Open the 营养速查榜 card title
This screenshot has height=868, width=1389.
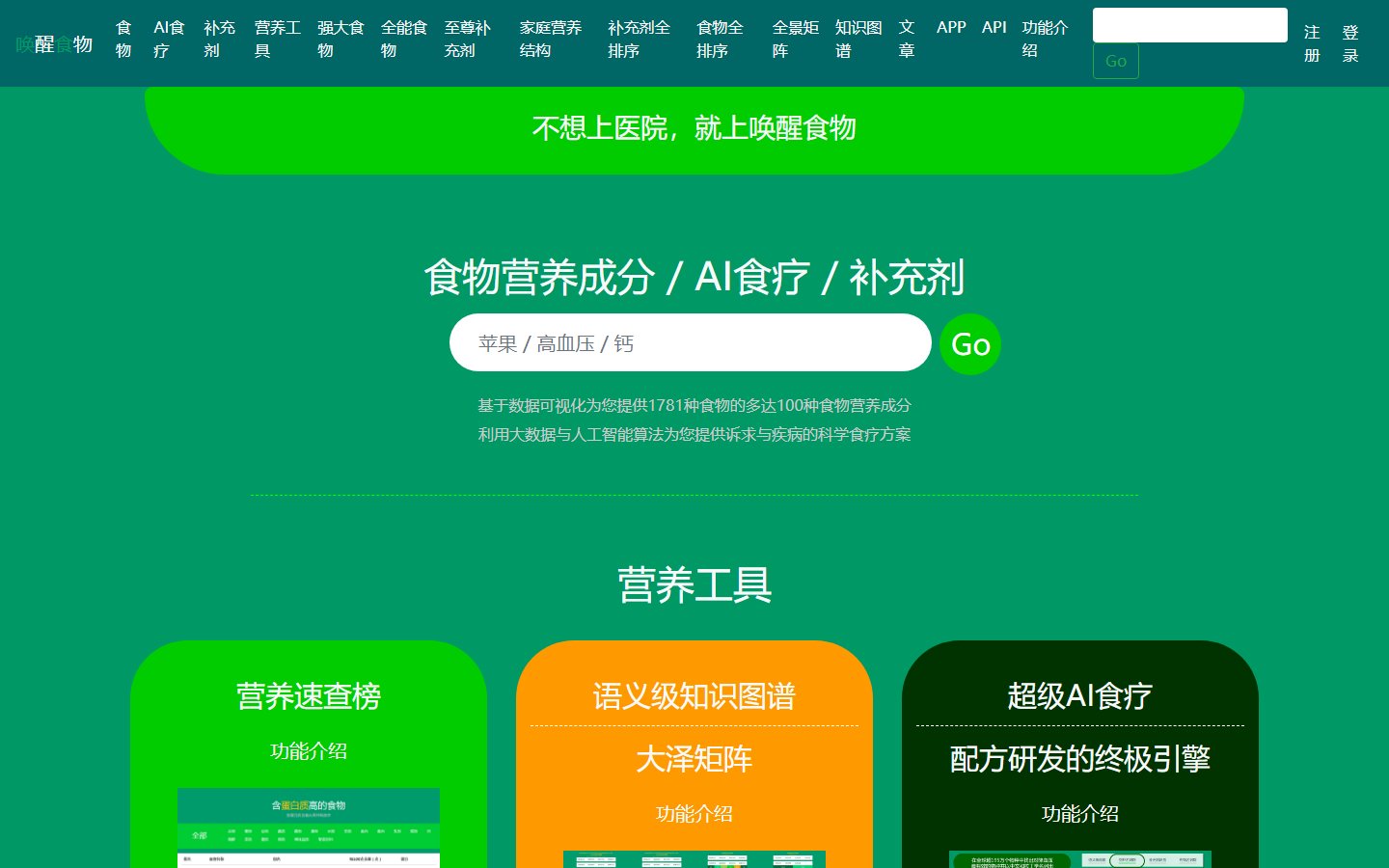309,696
